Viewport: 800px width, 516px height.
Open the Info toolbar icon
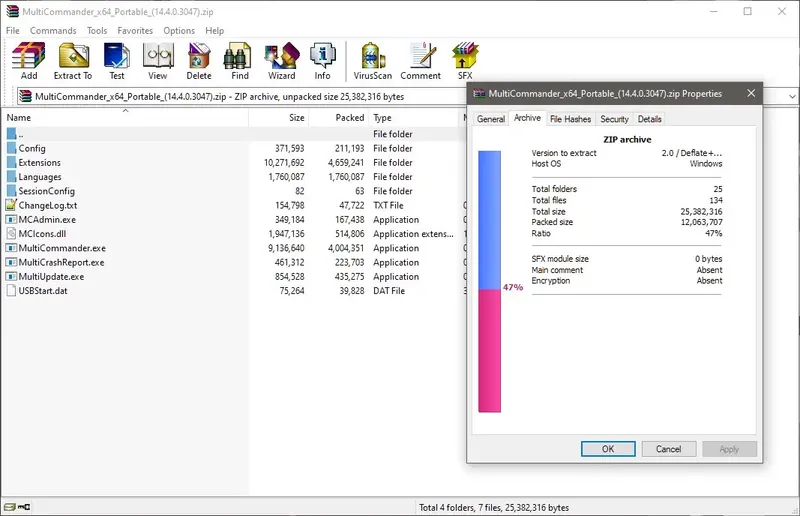click(x=322, y=61)
